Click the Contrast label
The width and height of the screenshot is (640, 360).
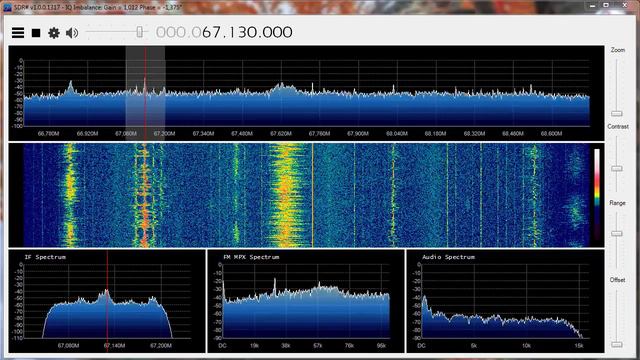pyautogui.click(x=618, y=127)
